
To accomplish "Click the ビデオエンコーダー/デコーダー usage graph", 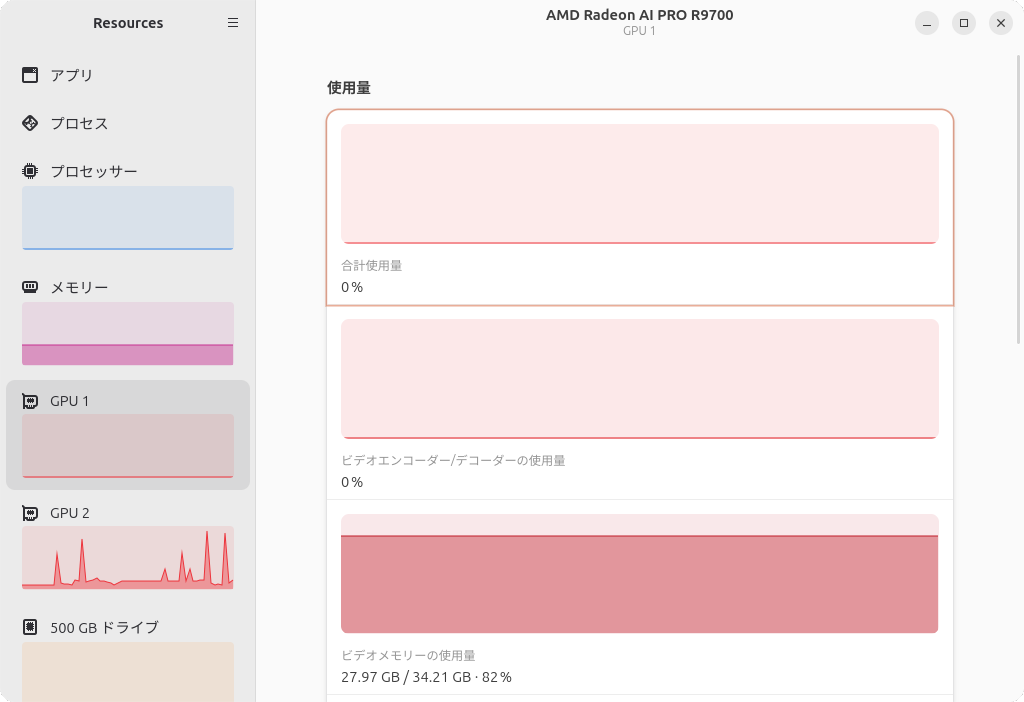I will [x=639, y=379].
